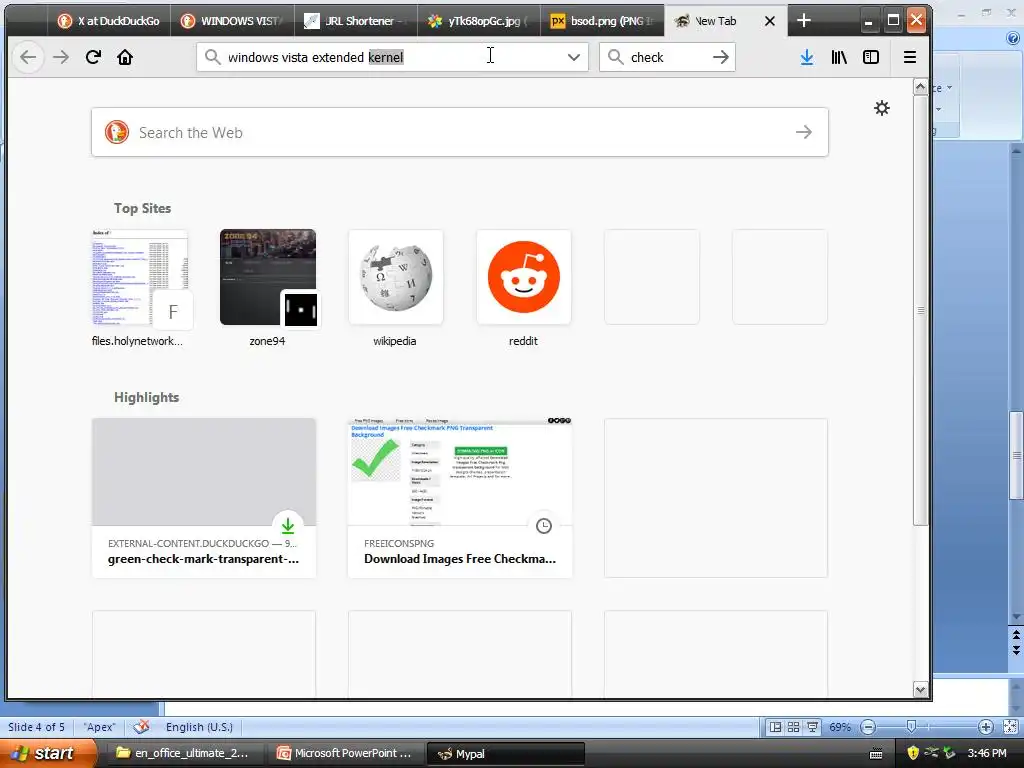Click the browser vertical scrollbar thumb
The height and width of the screenshot is (768, 1024).
point(920,310)
